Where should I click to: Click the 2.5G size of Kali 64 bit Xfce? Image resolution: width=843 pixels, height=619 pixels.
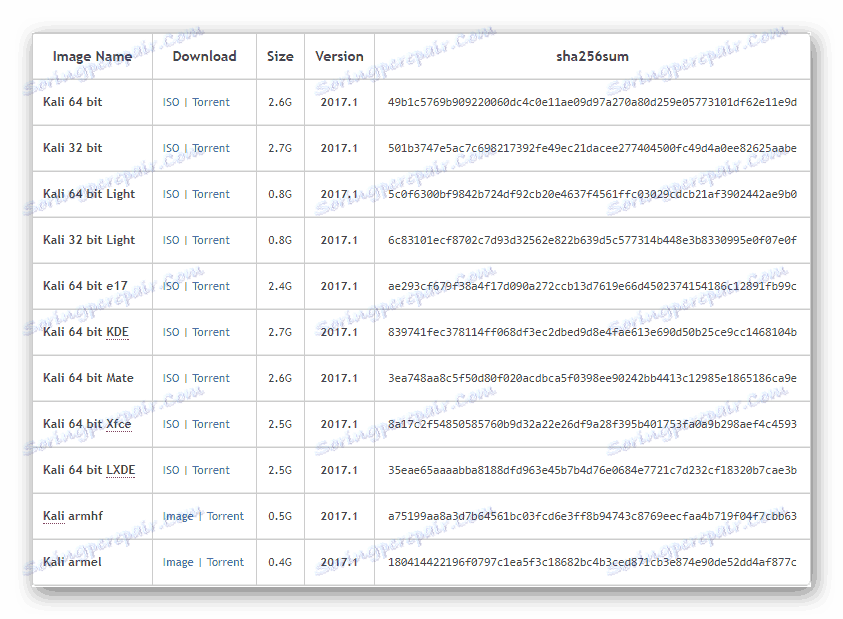tap(280, 424)
